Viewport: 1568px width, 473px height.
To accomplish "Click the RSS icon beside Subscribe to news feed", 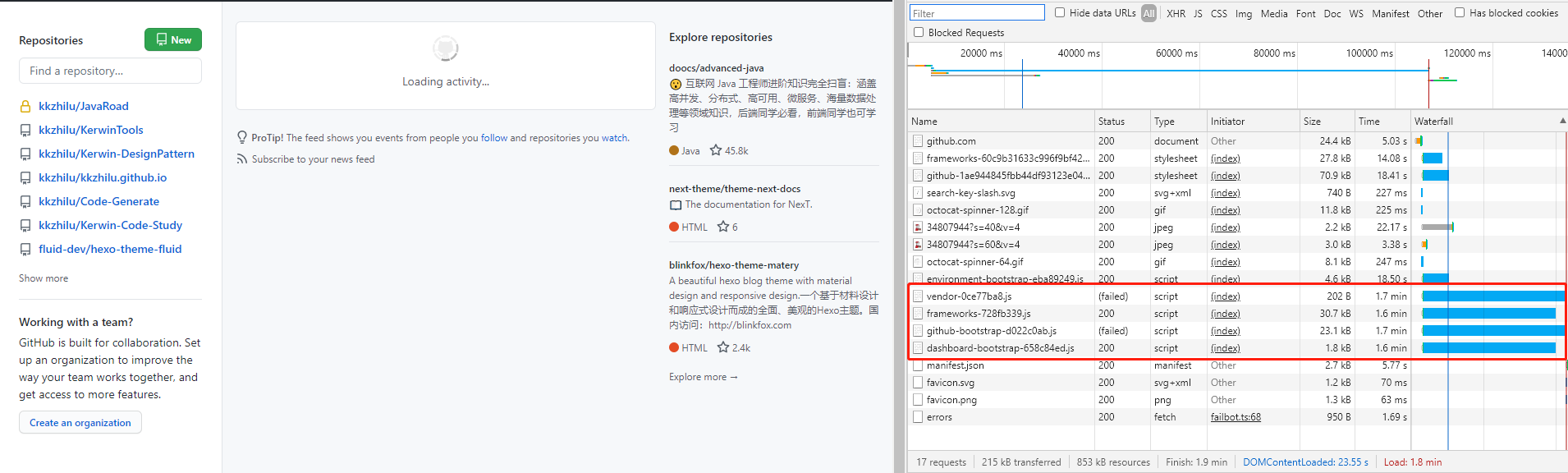I will pos(242,159).
